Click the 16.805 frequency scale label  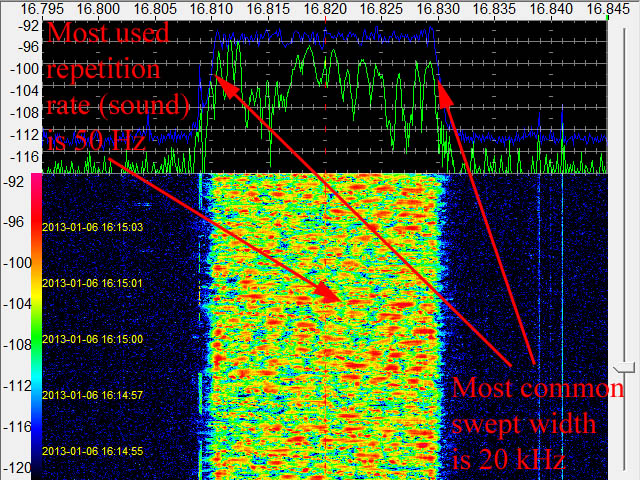pos(154,8)
